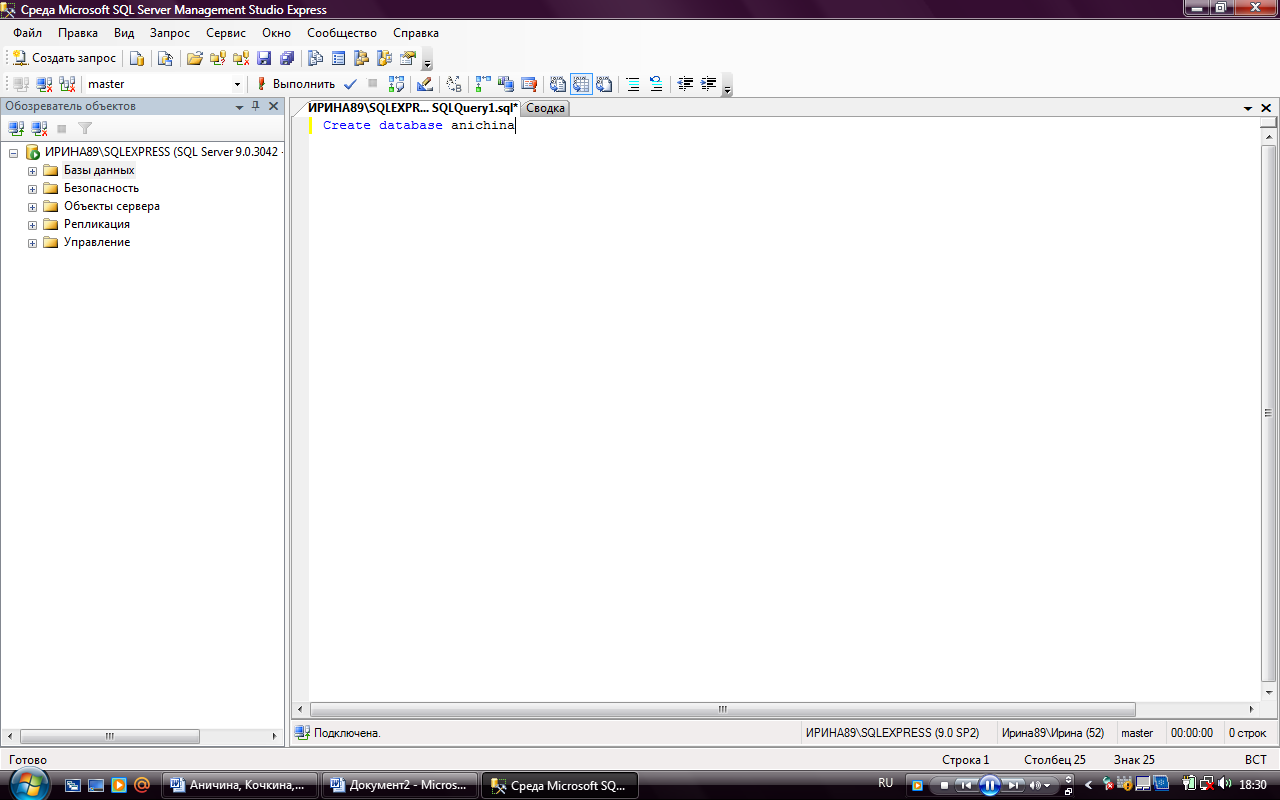Viewport: 1280px width, 800px height.
Task: Expand the Репликация node
Action: [x=32, y=225]
